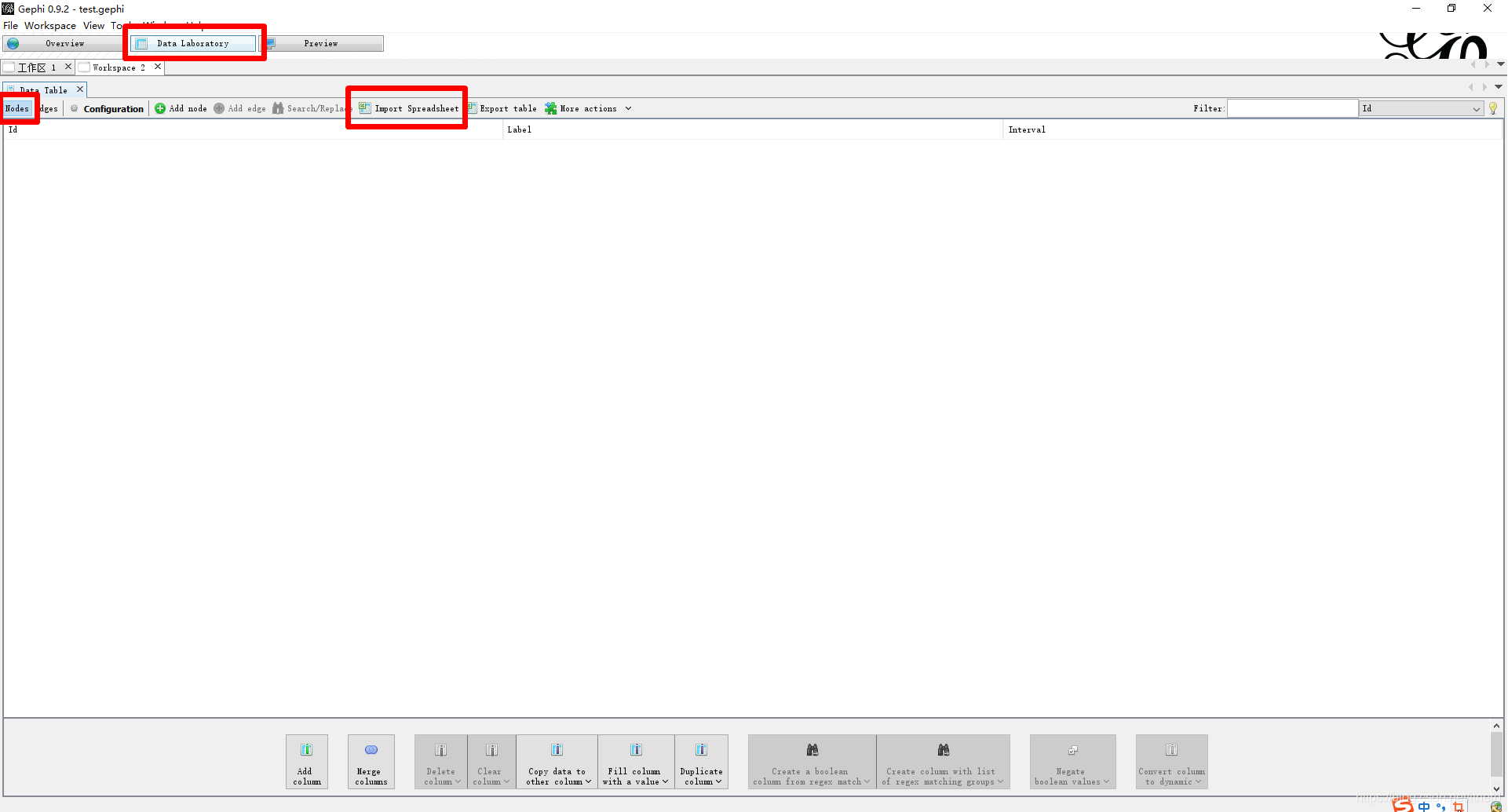Open the View menu
The height and width of the screenshot is (812, 1508).
[93, 26]
